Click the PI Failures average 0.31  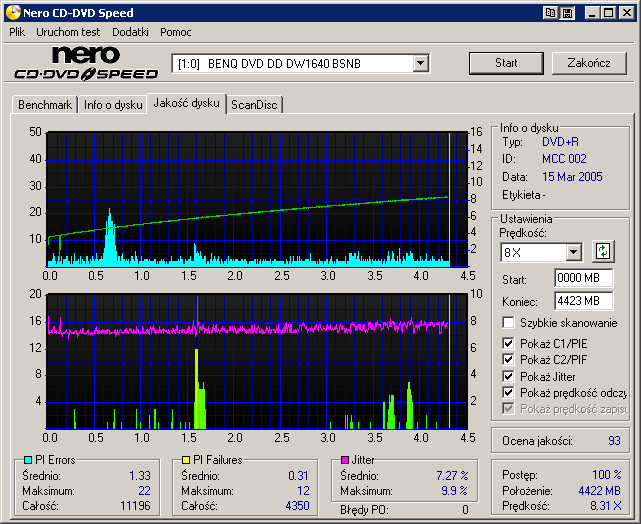(x=298, y=476)
